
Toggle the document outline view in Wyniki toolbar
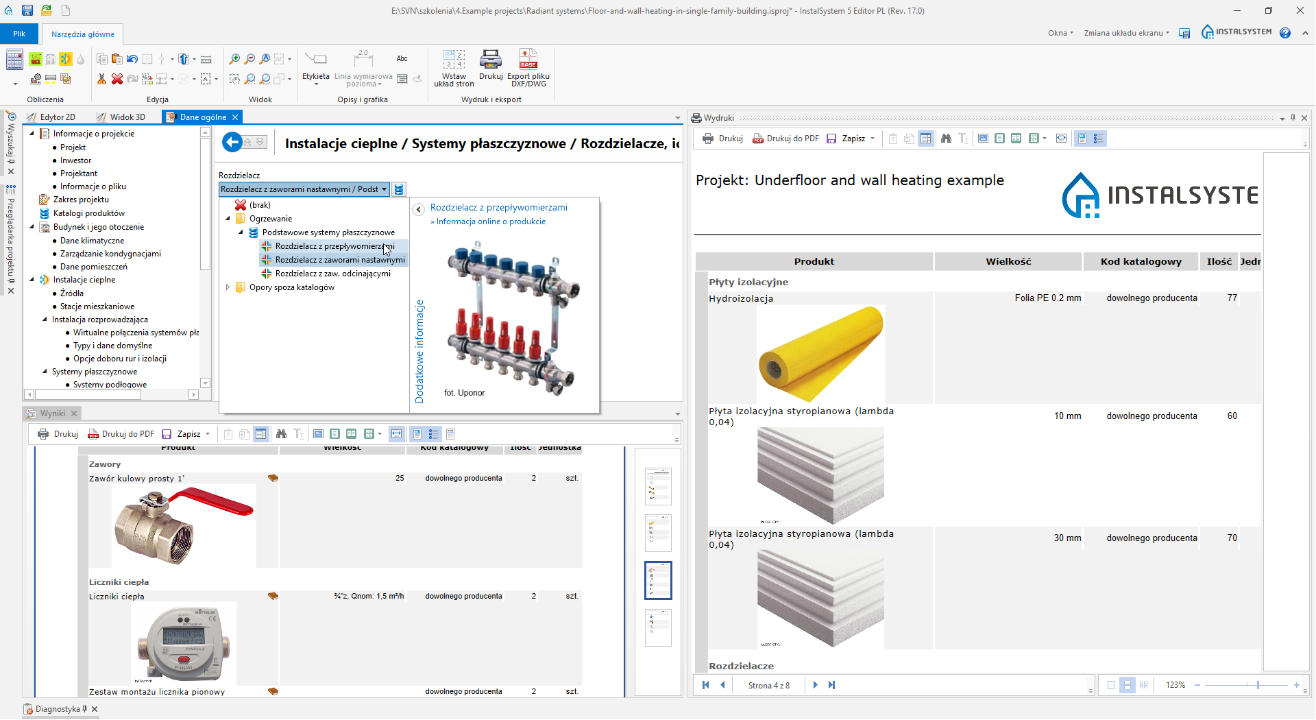[433, 434]
